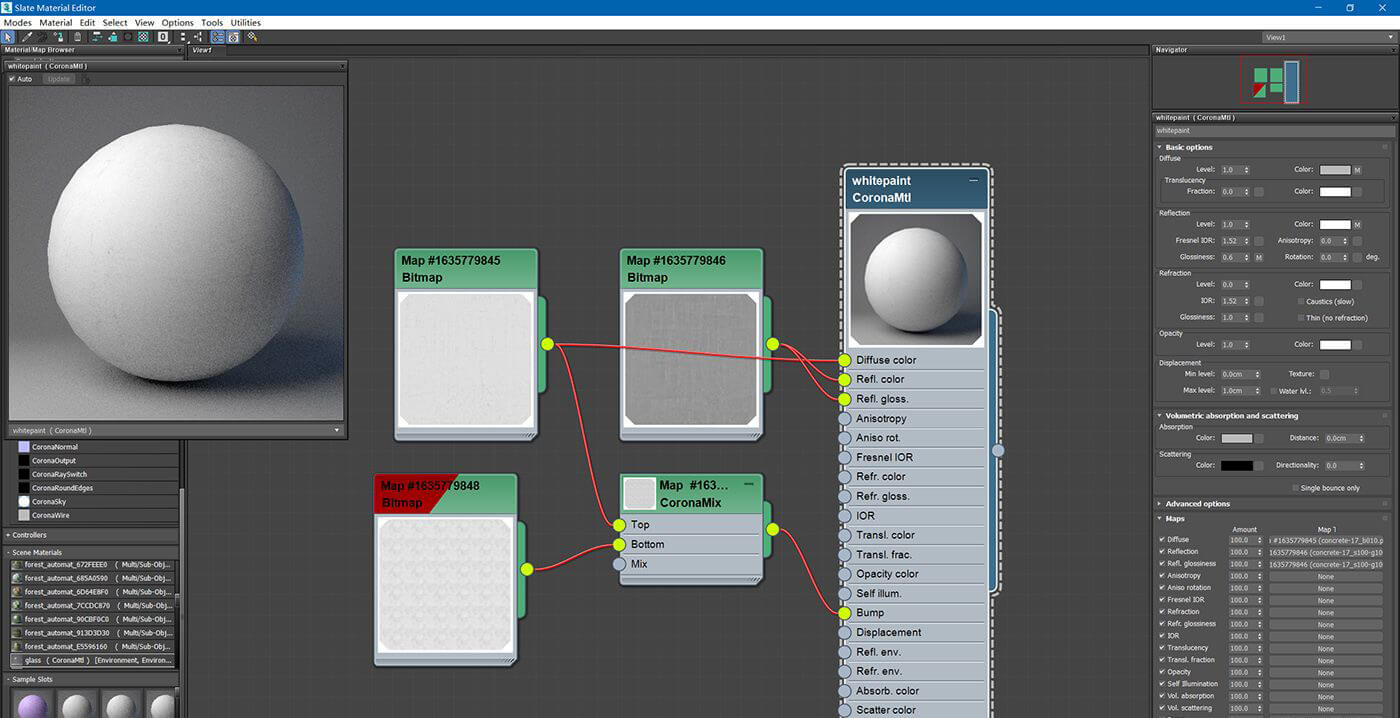This screenshot has height=718, width=1400.
Task: Click the None button for Anisotropy map
Action: click(1325, 576)
